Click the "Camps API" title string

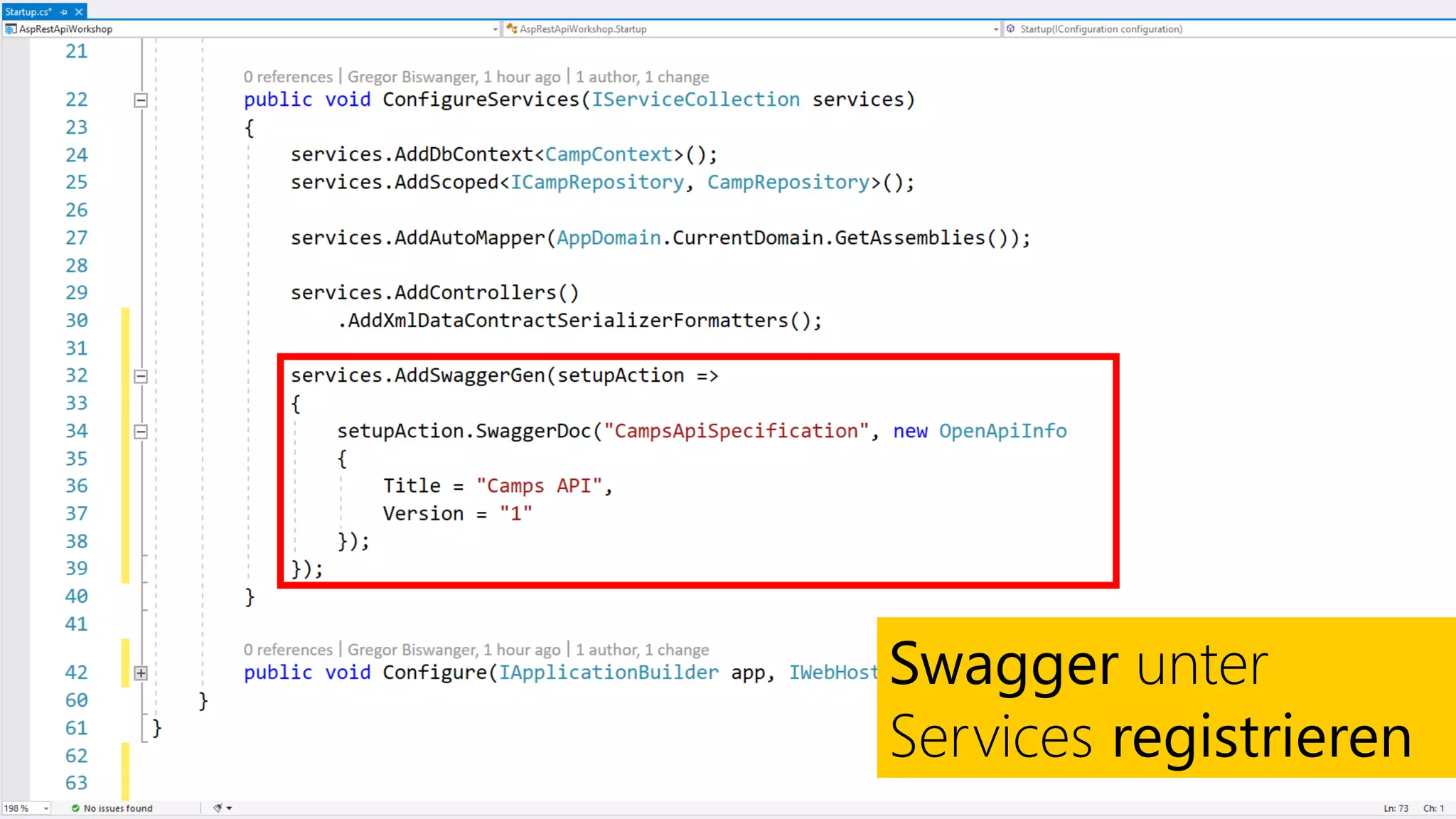(540, 486)
